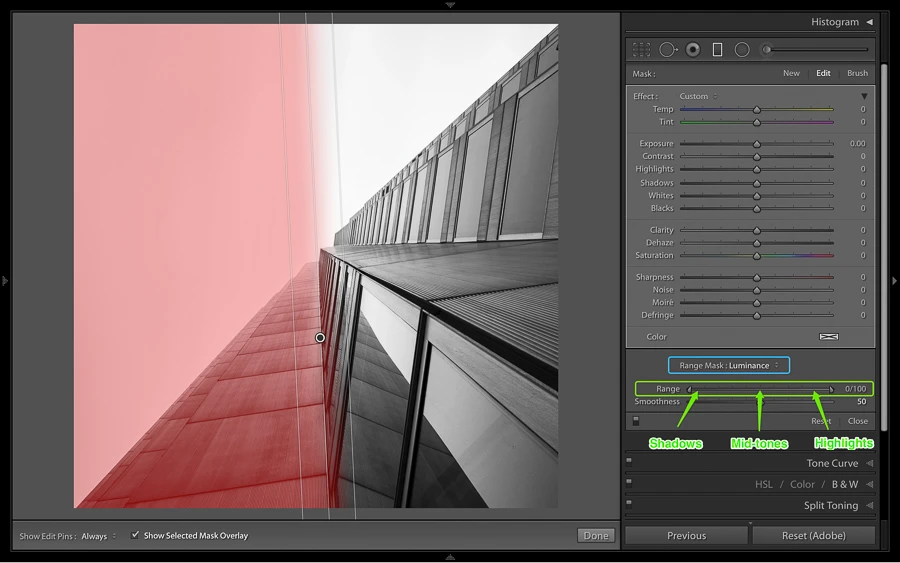Toggle the HSL / Color / B&W panel switch
900x563 pixels.
pos(629,482)
